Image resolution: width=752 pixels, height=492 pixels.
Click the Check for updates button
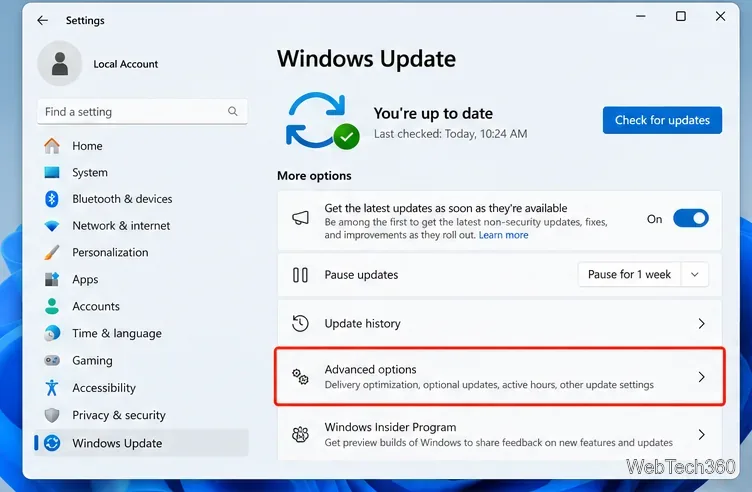(662, 120)
